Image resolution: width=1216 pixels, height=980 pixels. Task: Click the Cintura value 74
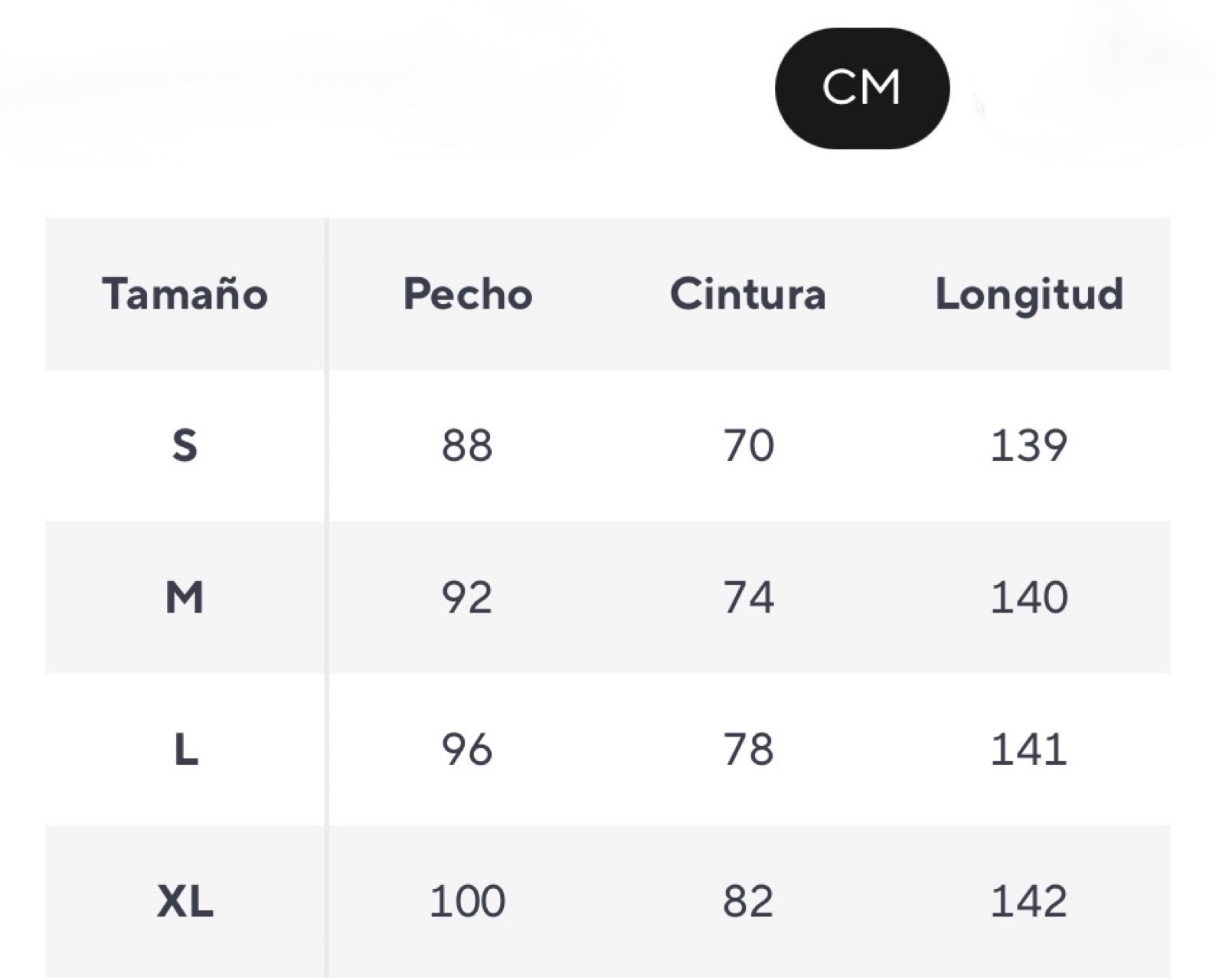click(x=748, y=597)
